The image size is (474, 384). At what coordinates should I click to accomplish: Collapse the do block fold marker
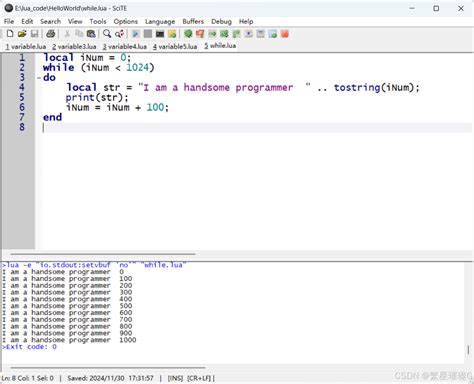coord(39,78)
